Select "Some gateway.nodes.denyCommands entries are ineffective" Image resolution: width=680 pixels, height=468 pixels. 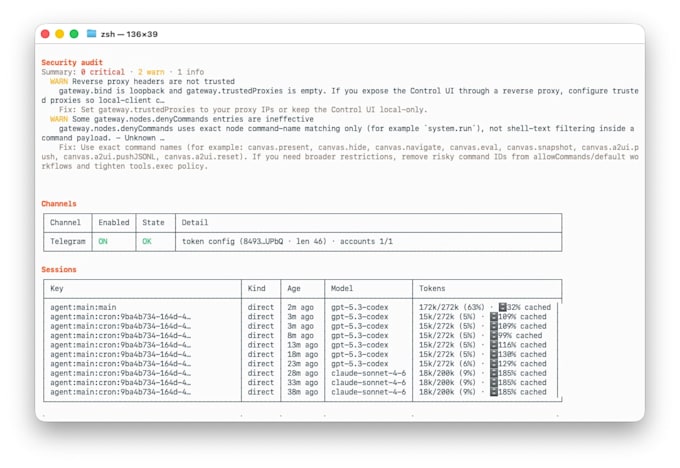click(193, 119)
